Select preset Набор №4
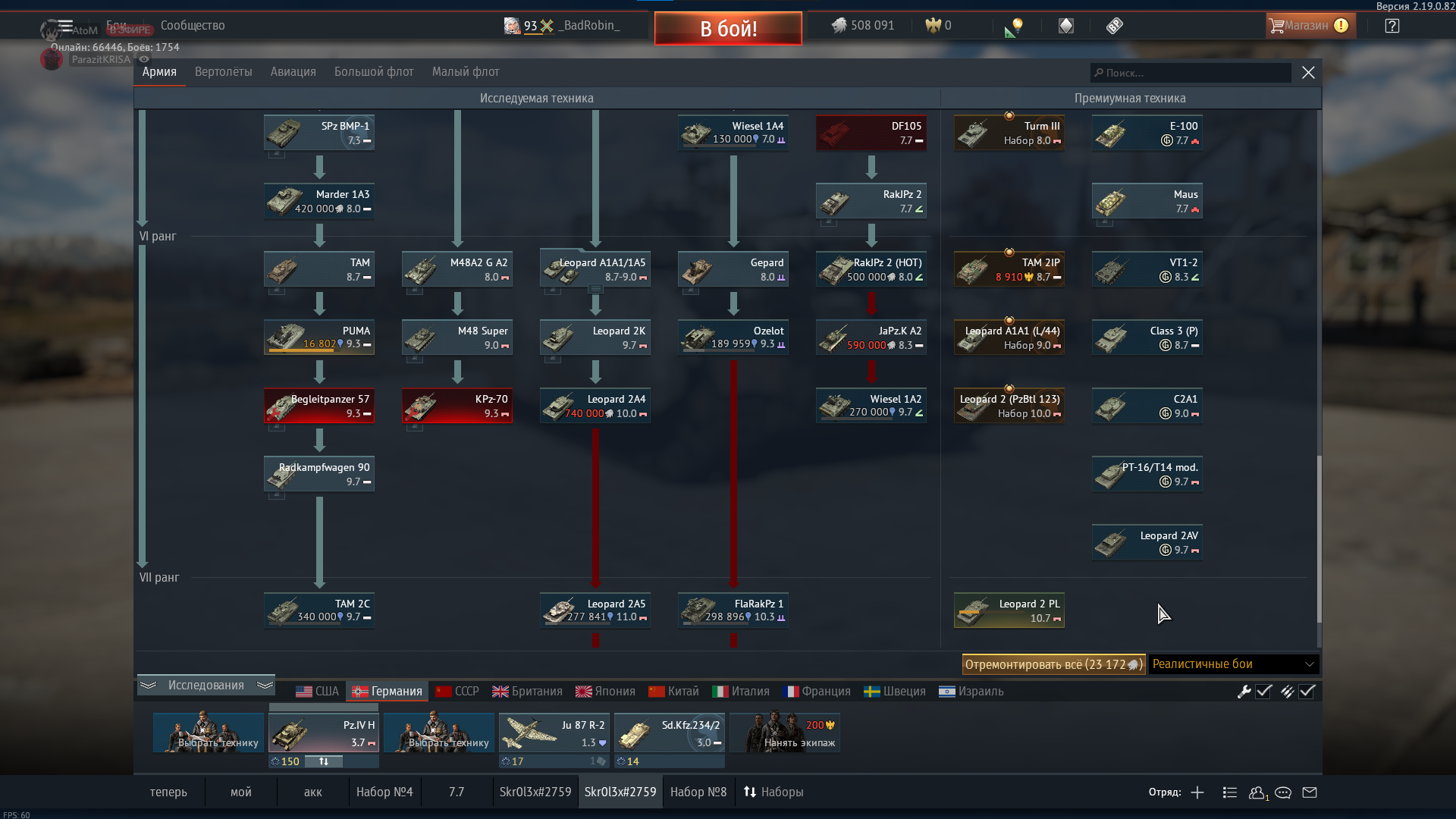This screenshot has width=1456, height=819. (x=384, y=792)
